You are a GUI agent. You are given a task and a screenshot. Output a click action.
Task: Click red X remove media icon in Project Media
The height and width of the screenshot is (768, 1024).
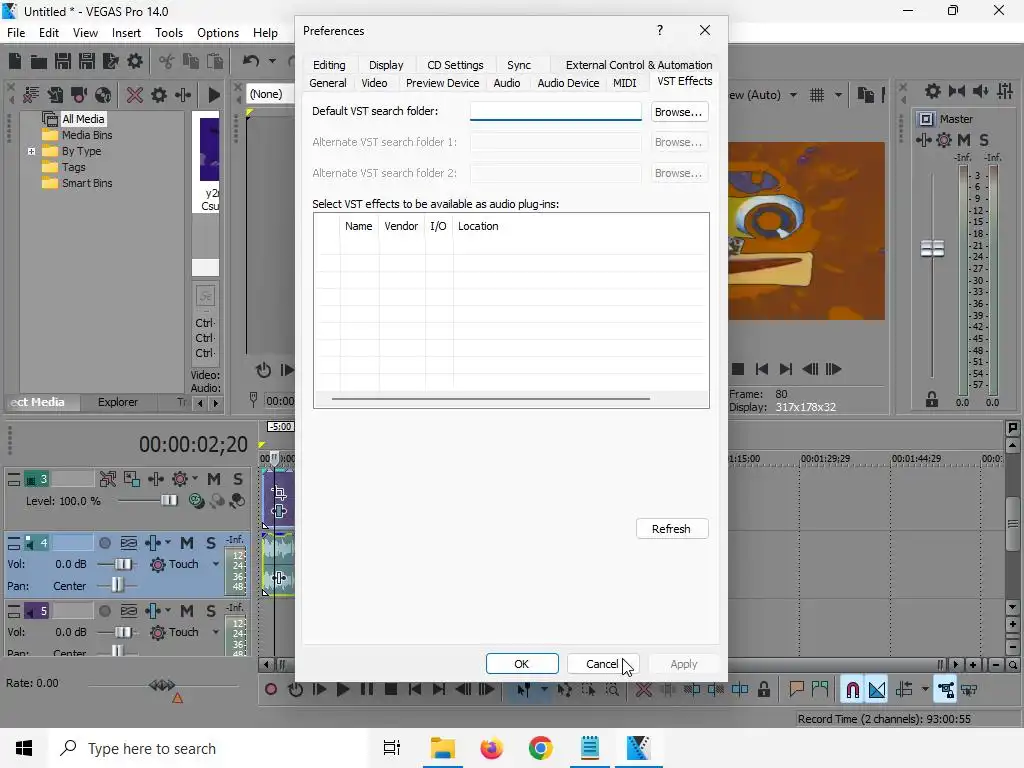pos(135,95)
